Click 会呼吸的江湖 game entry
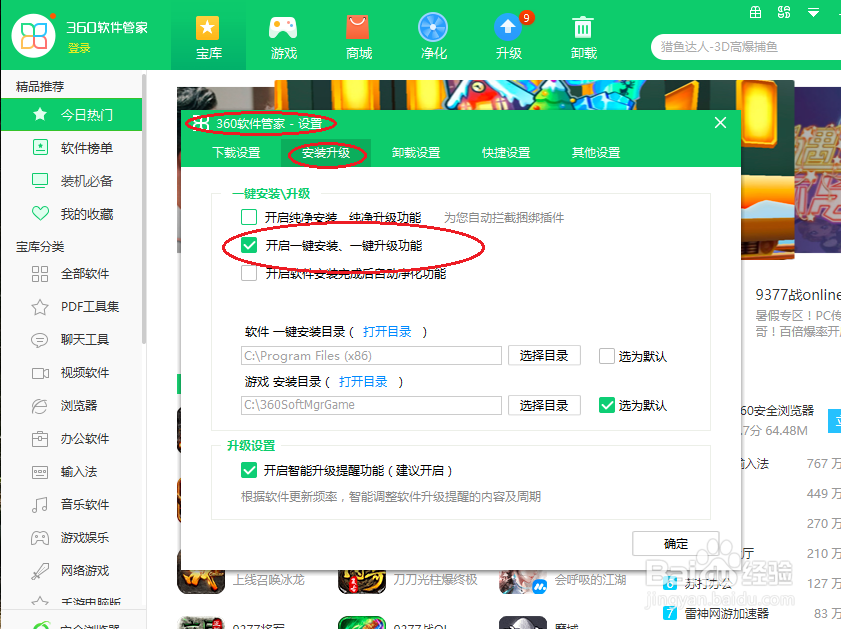The height and width of the screenshot is (629, 841). coord(591,580)
